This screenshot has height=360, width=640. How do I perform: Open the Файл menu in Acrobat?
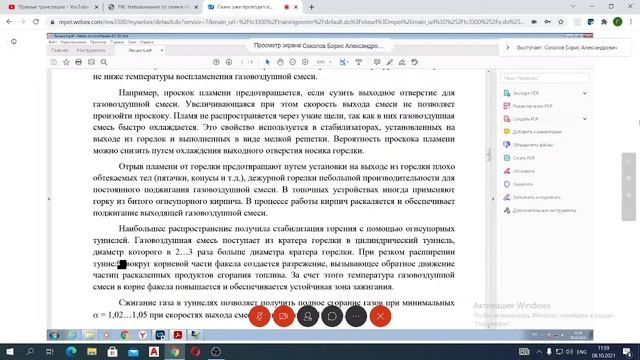point(53,42)
